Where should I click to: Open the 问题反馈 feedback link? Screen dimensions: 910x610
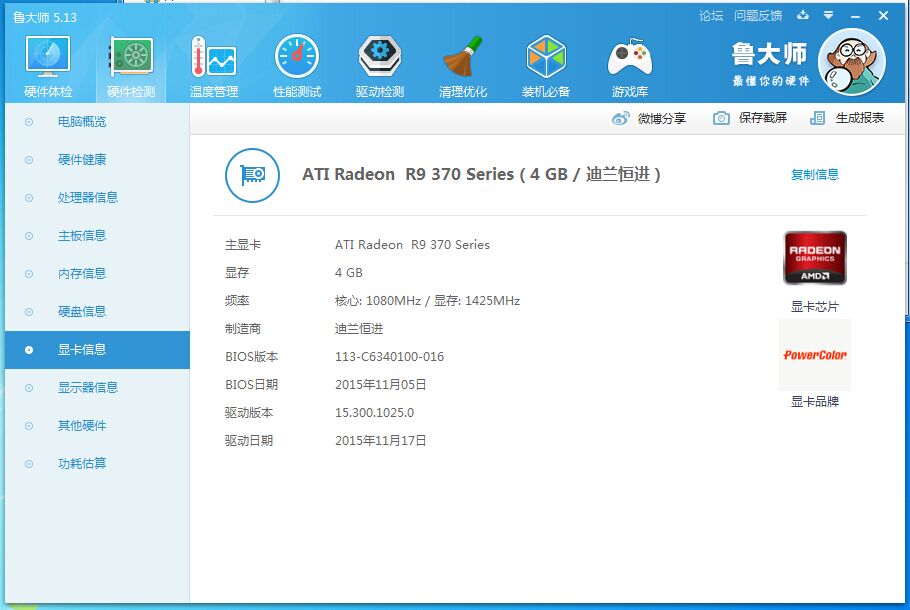click(758, 16)
